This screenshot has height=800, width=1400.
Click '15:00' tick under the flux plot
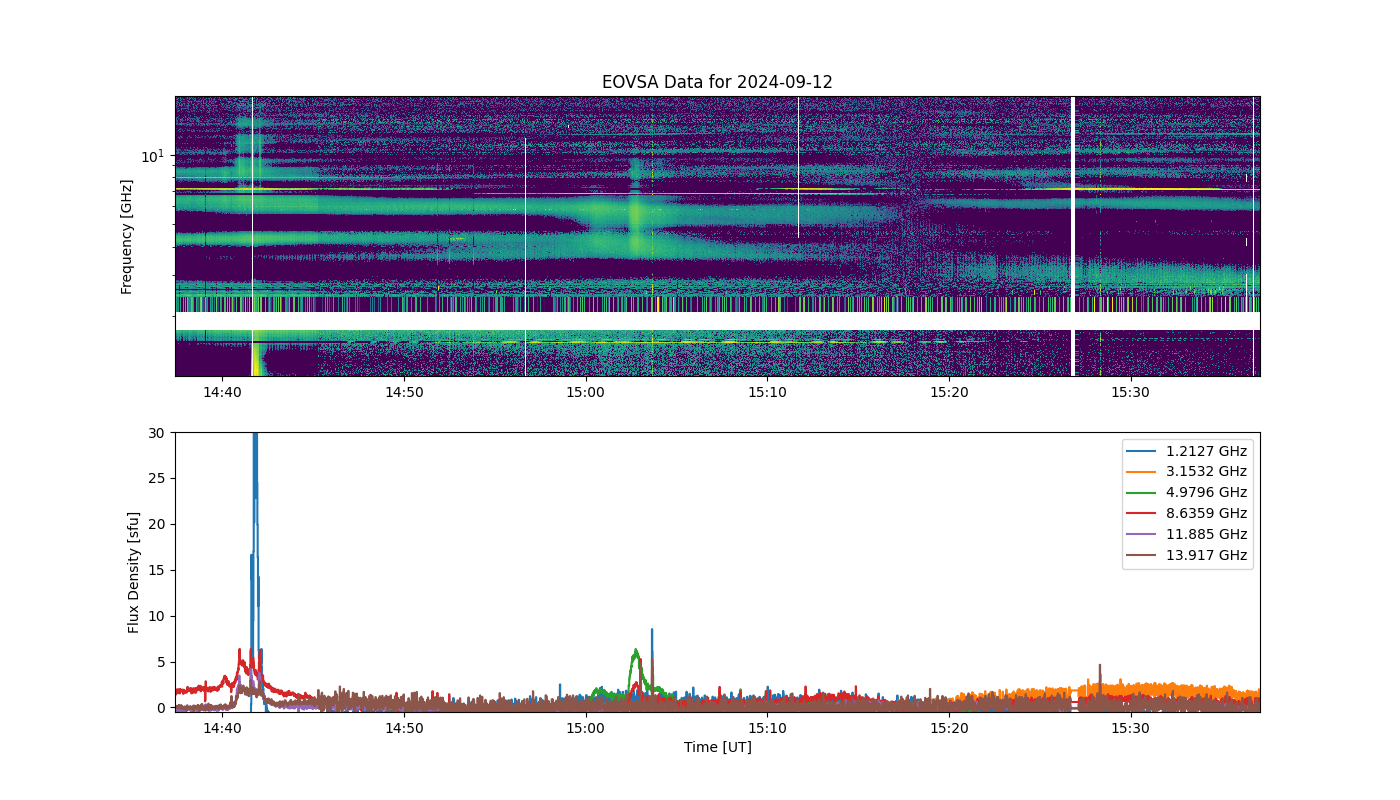pyautogui.click(x=585, y=729)
